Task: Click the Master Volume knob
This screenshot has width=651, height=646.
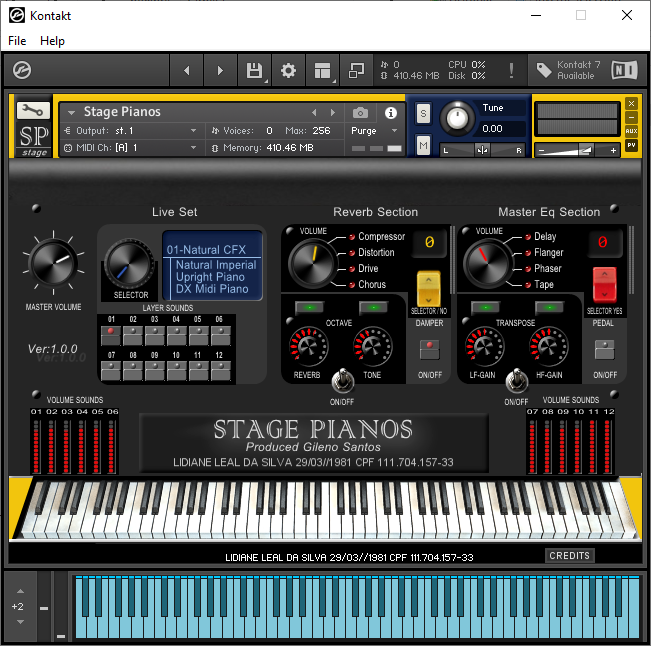Action: [53, 263]
